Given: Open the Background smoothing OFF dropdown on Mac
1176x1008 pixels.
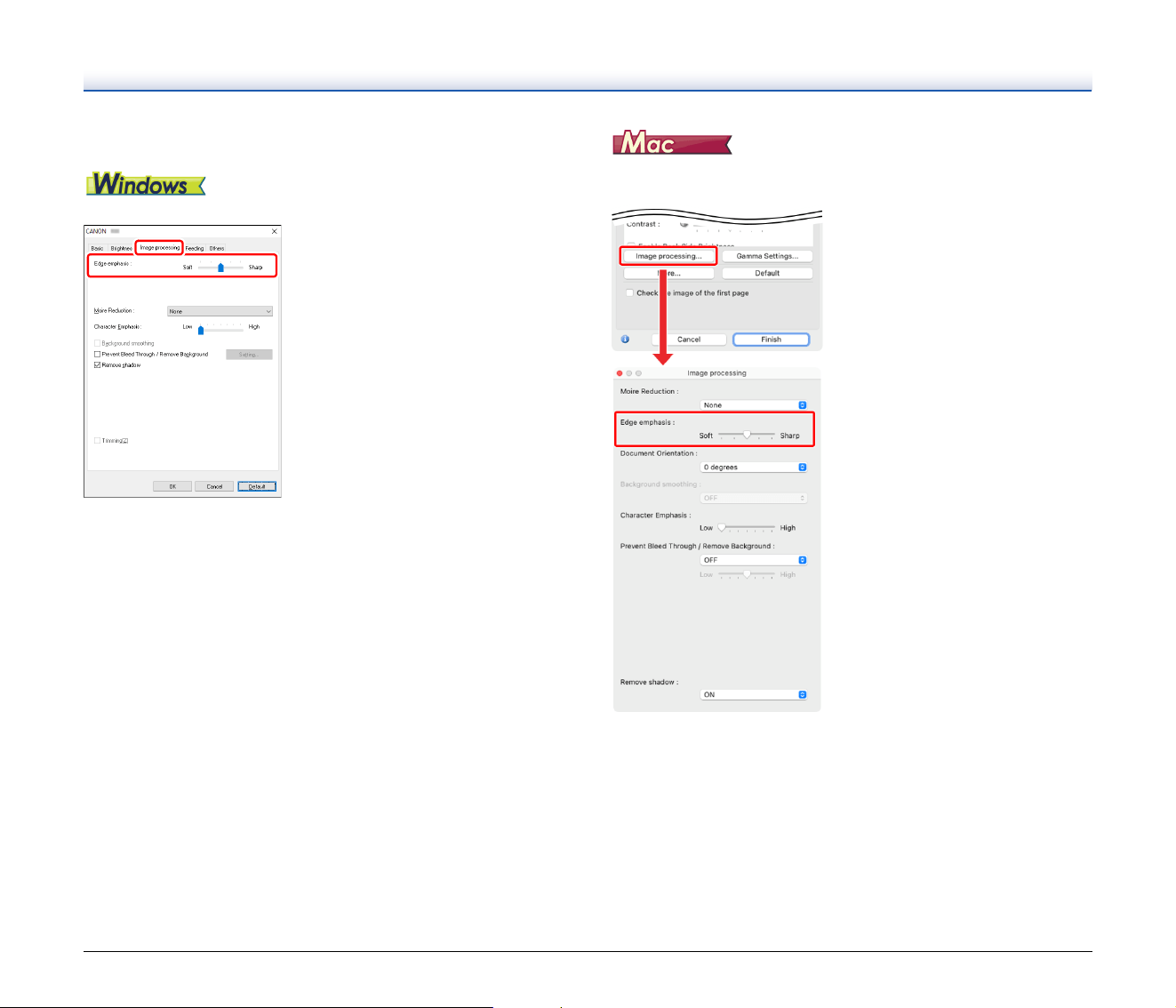Looking at the screenshot, I should (x=754, y=499).
